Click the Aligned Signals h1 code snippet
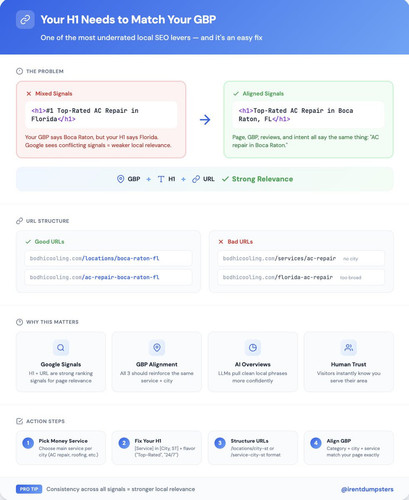Image resolution: width=409 pixels, height=500 pixels. coord(308,115)
